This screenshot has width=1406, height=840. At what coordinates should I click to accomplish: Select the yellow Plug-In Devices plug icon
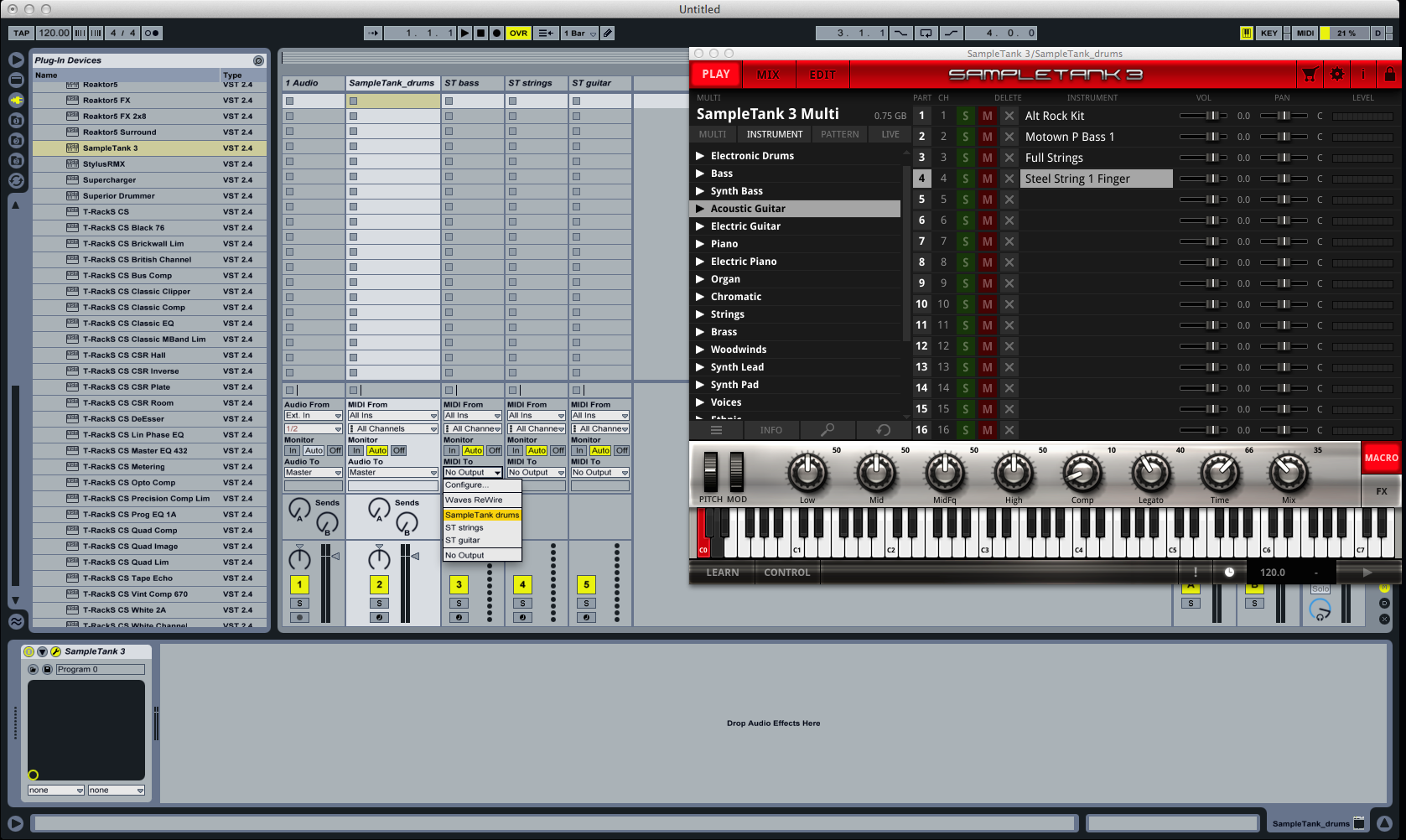(15, 100)
